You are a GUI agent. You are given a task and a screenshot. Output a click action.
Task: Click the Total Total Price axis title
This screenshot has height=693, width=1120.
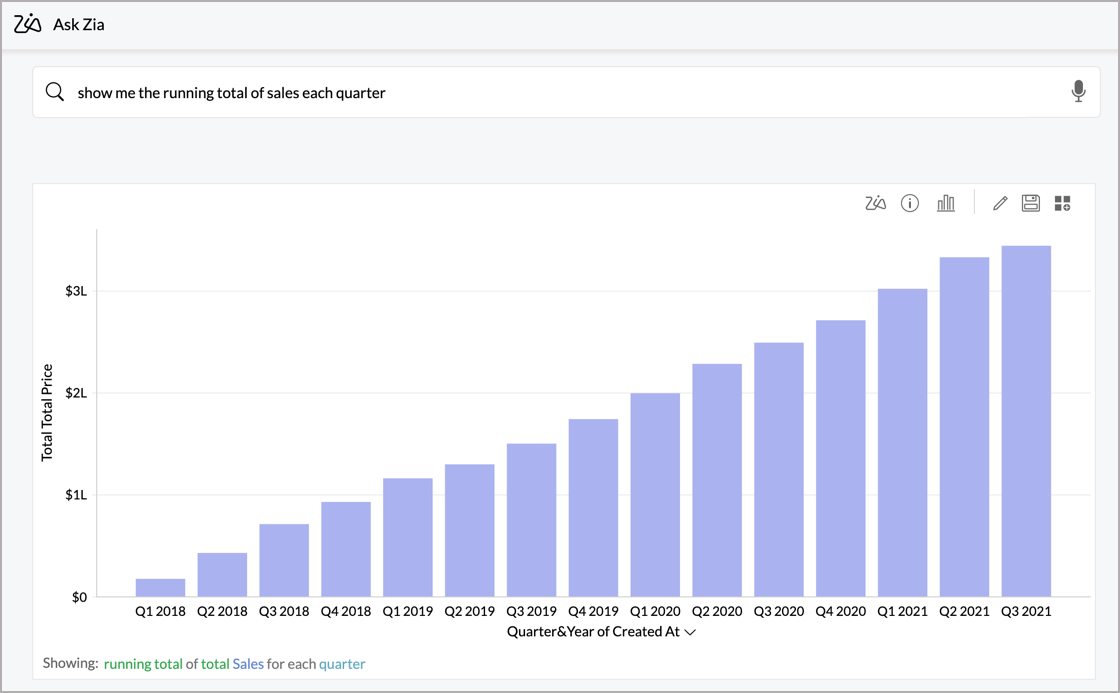tap(47, 412)
